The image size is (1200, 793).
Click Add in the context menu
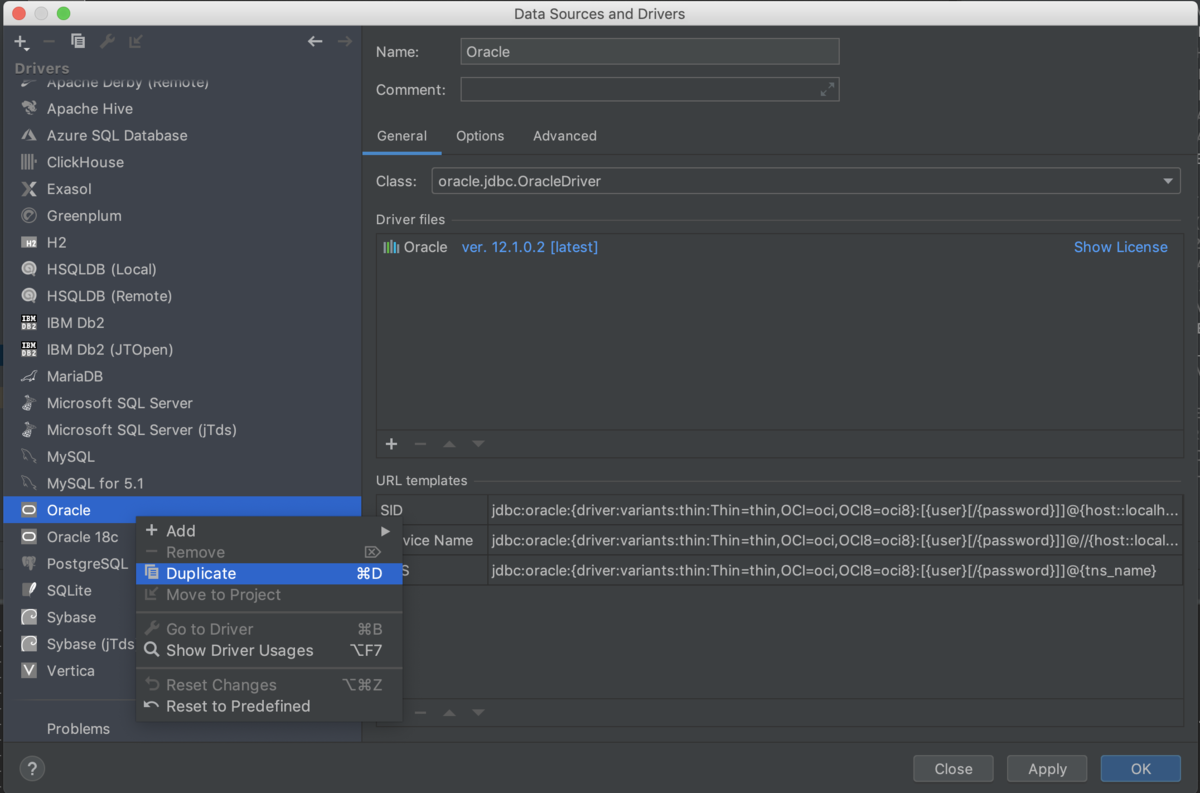268,531
